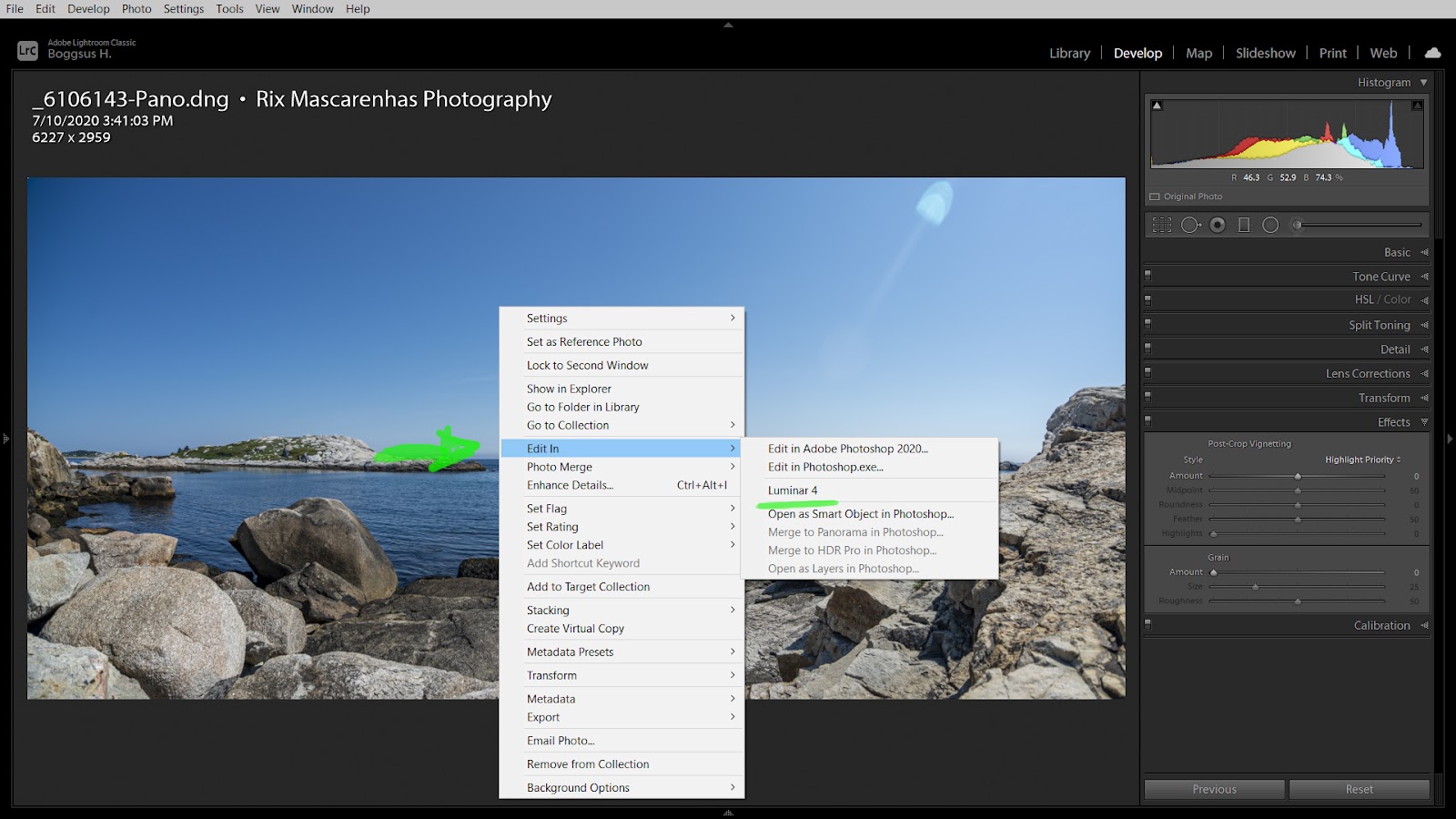Show the bottom filmstrip panel arrow

pos(728,813)
